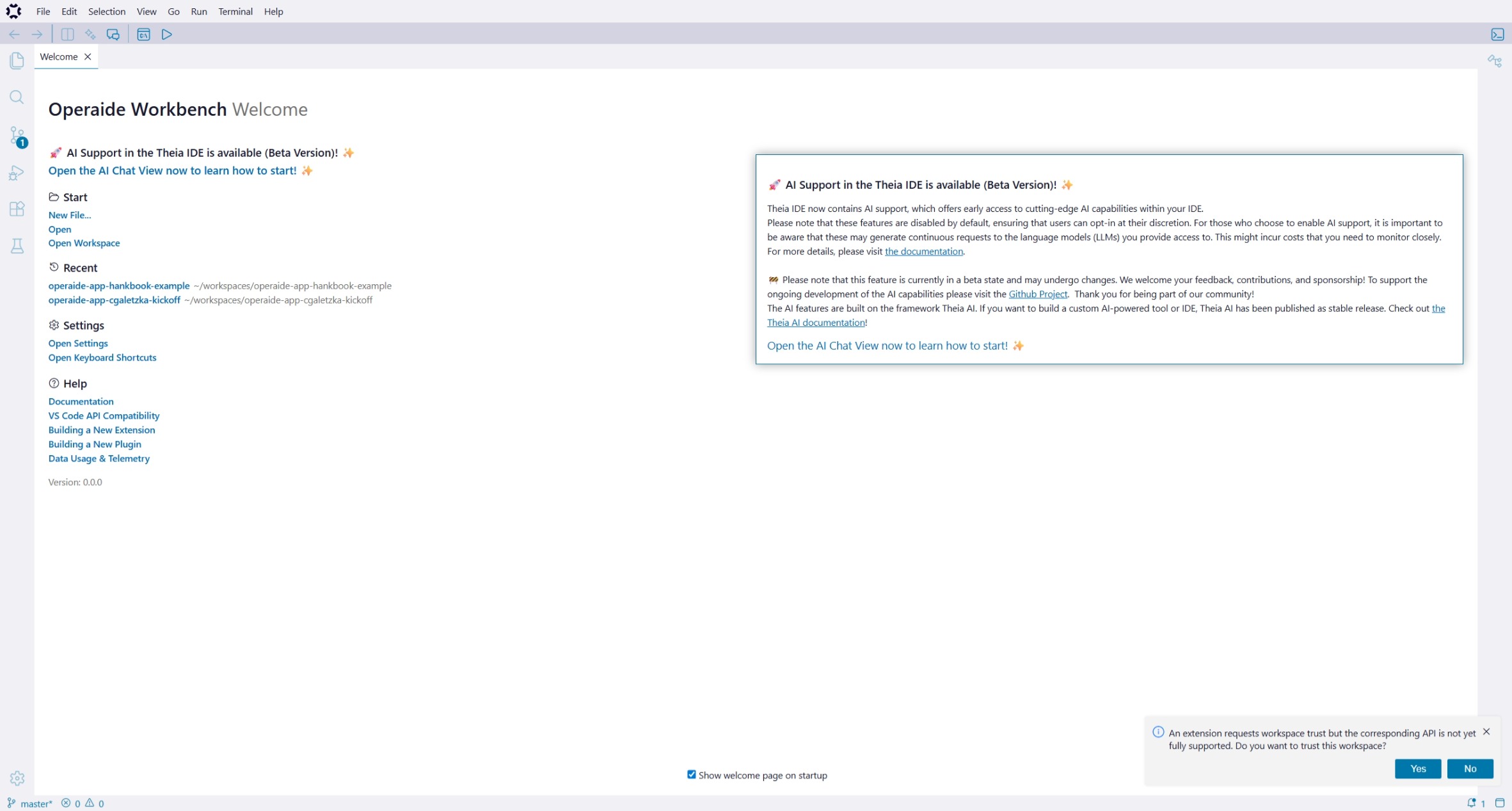Open the AI chat toolbar icon
The image size is (1512, 811).
(x=113, y=35)
